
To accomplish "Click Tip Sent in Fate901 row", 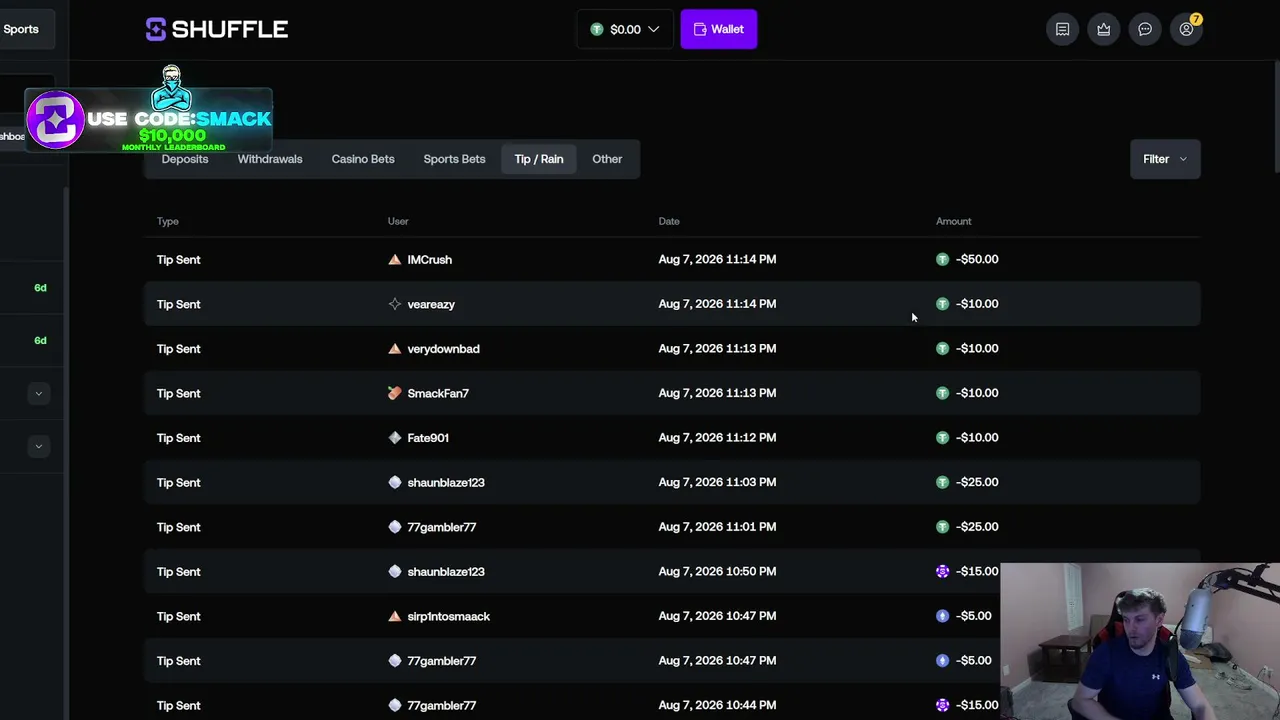I will tap(178, 437).
